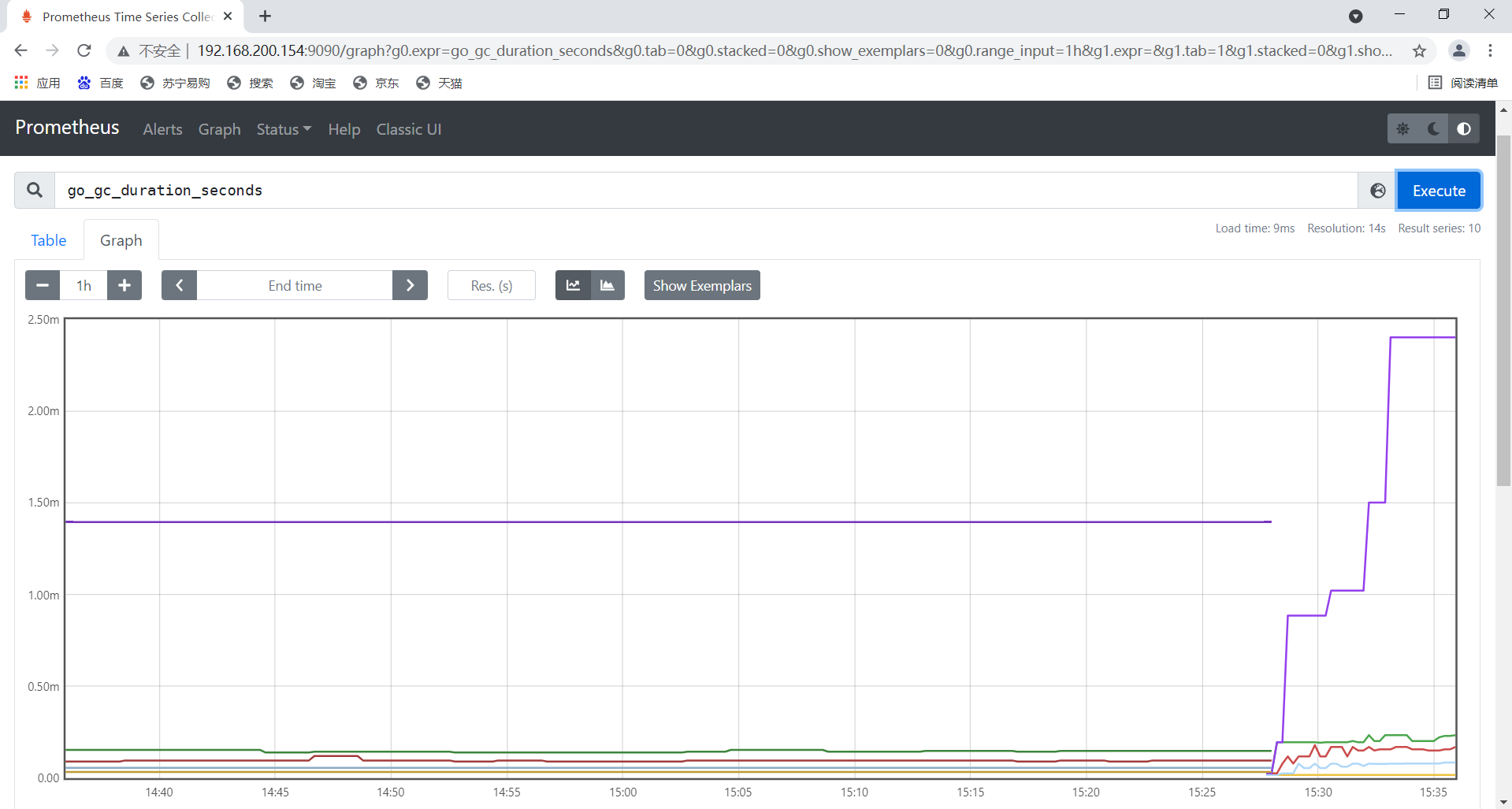
Task: Run the query with Execute
Action: (1439, 191)
